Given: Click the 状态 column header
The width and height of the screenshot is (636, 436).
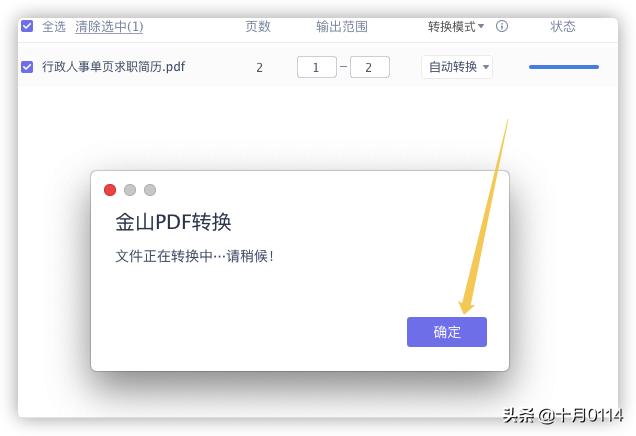Looking at the screenshot, I should click(x=563, y=27).
